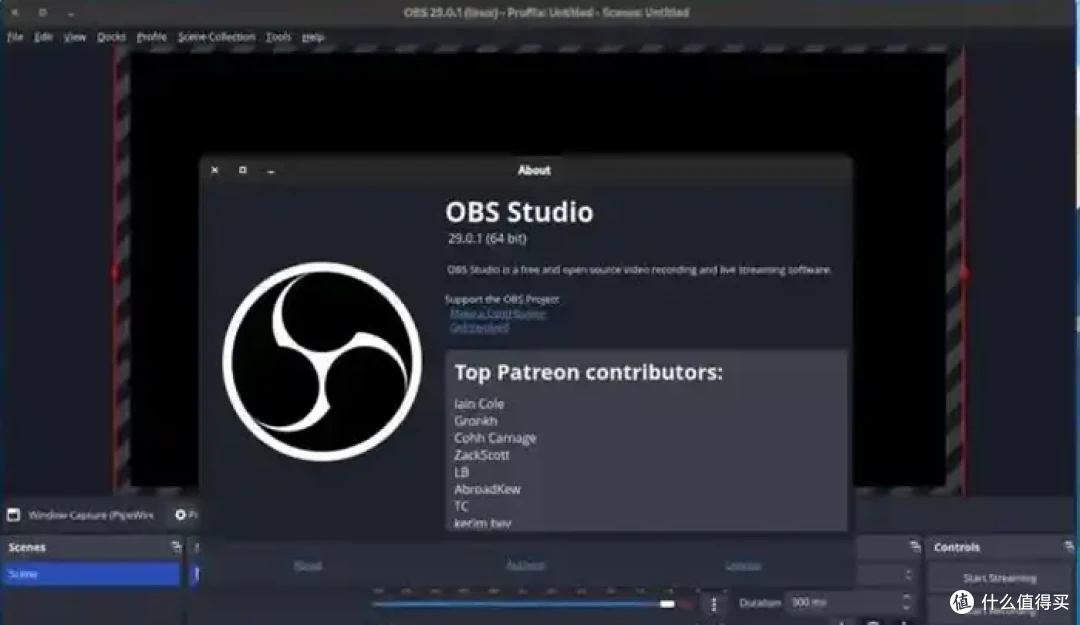Increase transition Duration with stepper
Screen dimensions: 1080x625
click(906, 597)
